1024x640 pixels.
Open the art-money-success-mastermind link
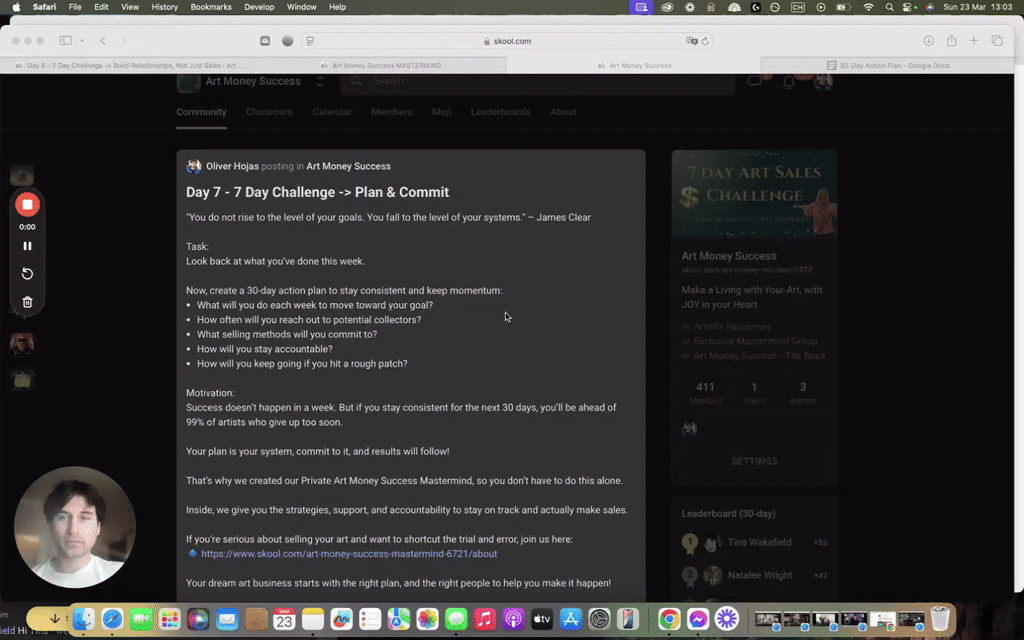[x=349, y=554]
